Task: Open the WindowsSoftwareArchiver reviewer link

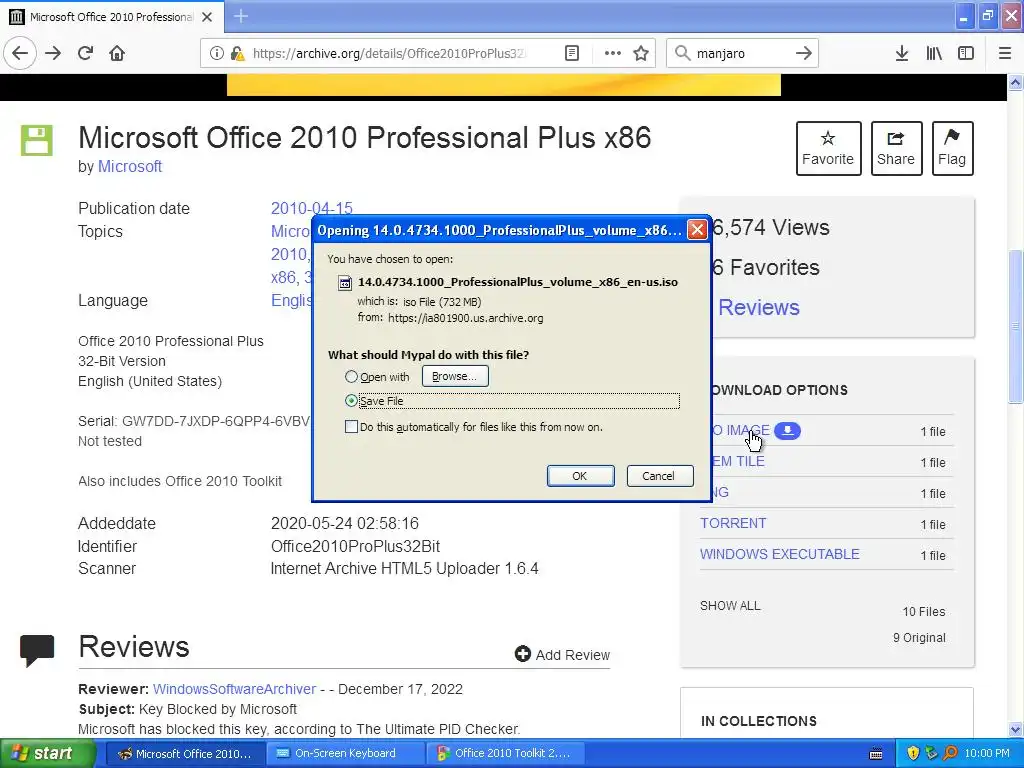Action: point(234,689)
